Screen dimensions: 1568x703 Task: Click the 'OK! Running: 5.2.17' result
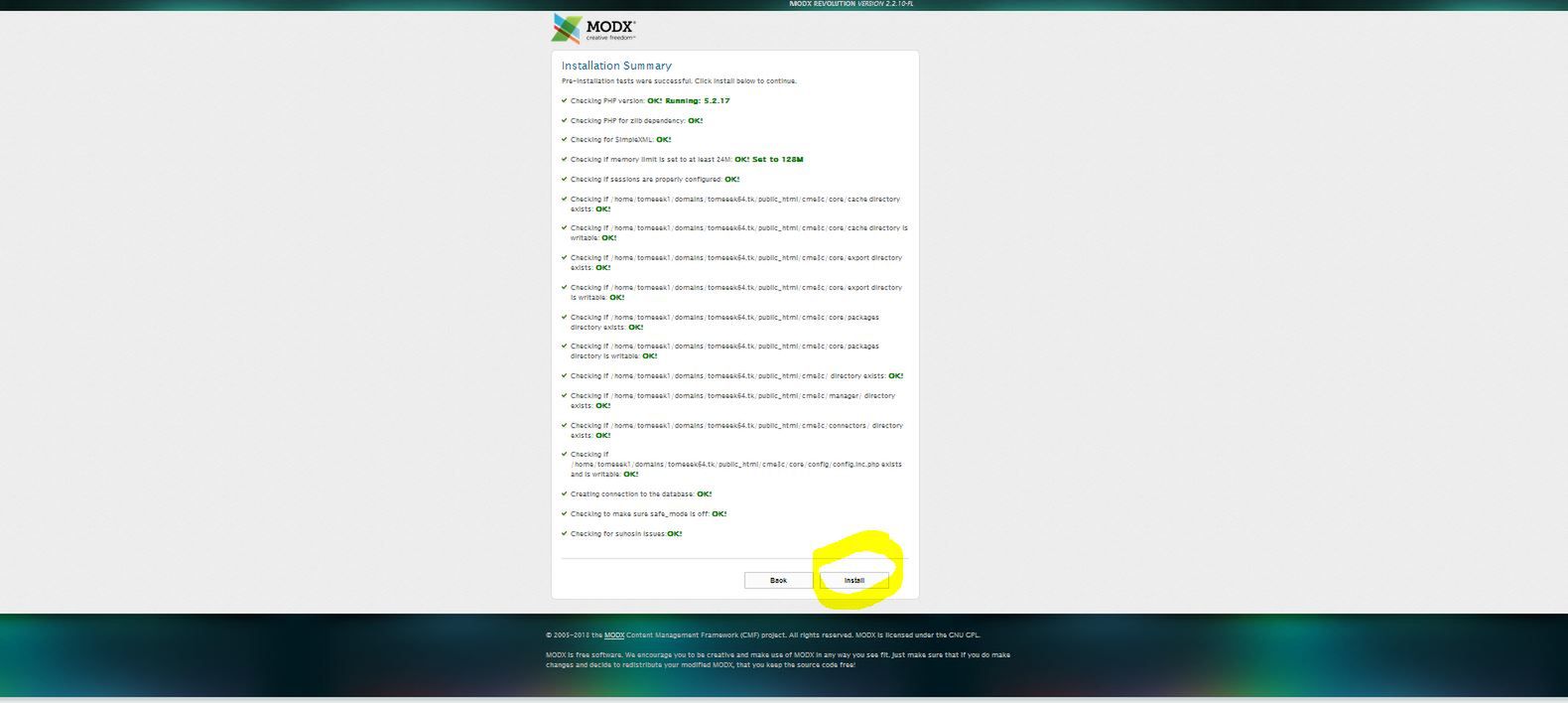(688, 100)
